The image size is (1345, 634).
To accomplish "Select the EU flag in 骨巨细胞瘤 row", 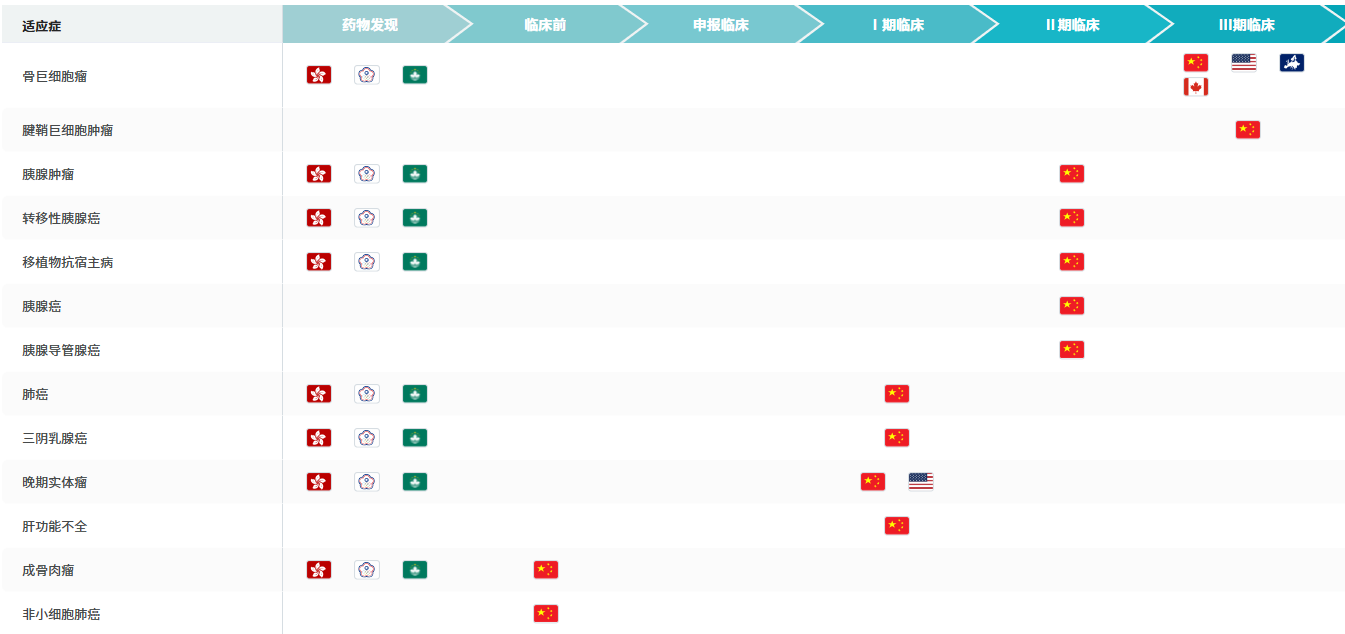I will tap(1292, 63).
